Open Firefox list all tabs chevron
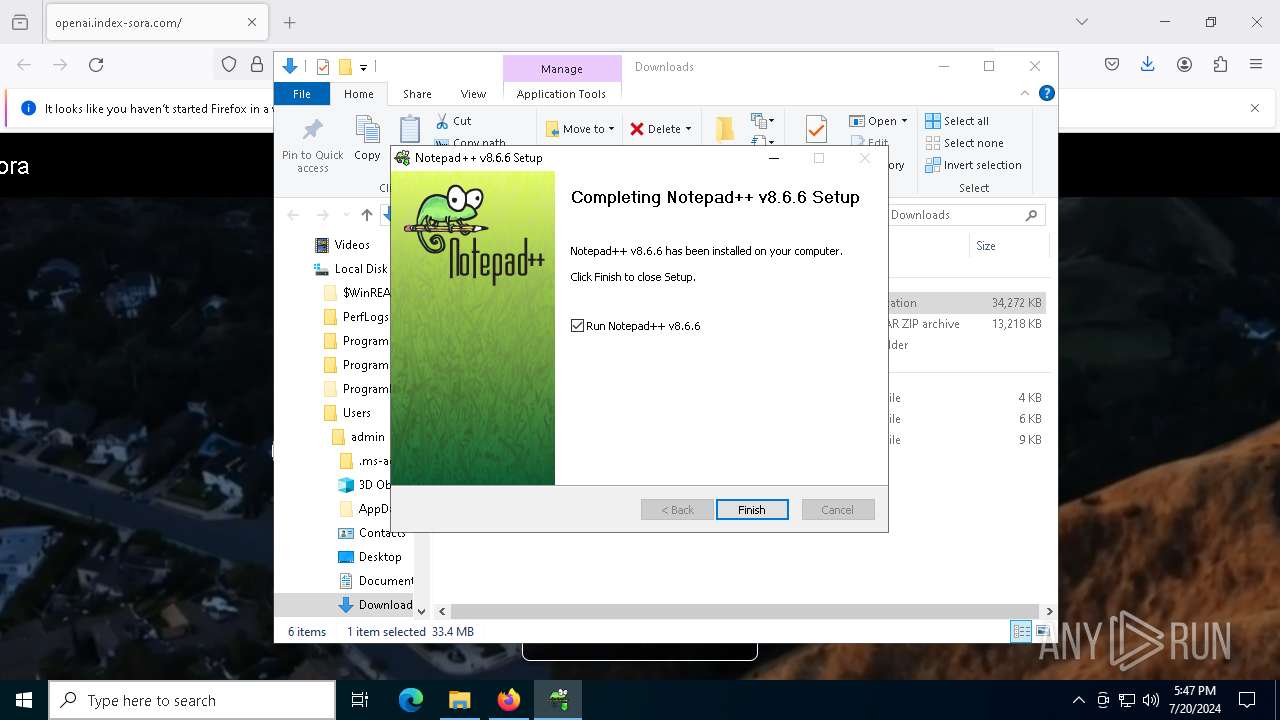 (x=1082, y=22)
